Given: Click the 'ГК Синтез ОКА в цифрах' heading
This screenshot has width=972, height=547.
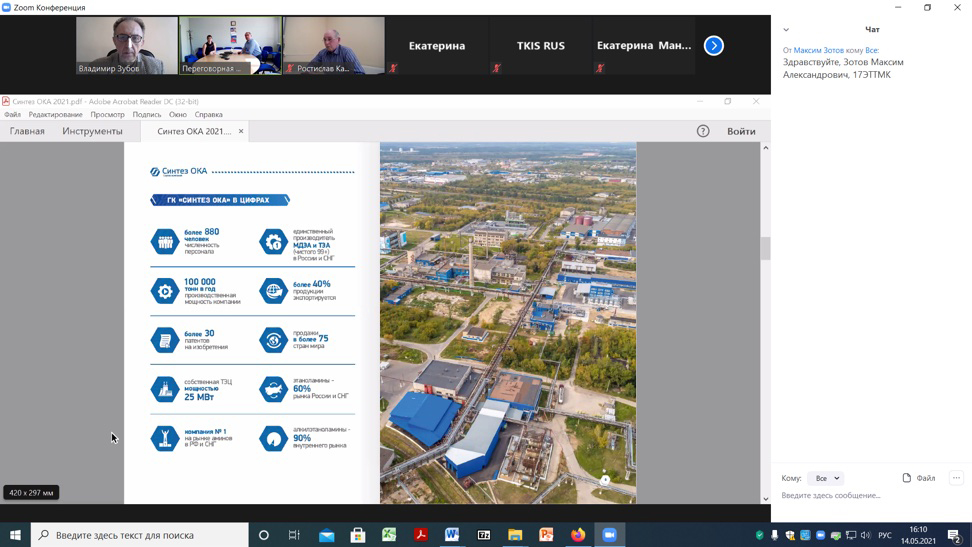Looking at the screenshot, I should coord(219,200).
